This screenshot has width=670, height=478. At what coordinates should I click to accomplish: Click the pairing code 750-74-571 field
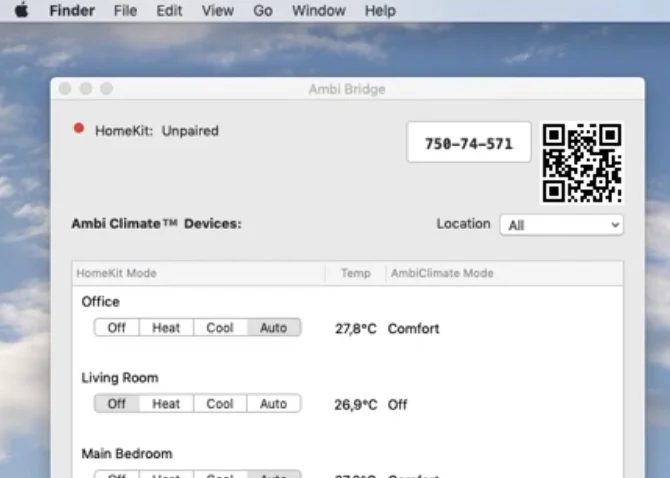469,142
